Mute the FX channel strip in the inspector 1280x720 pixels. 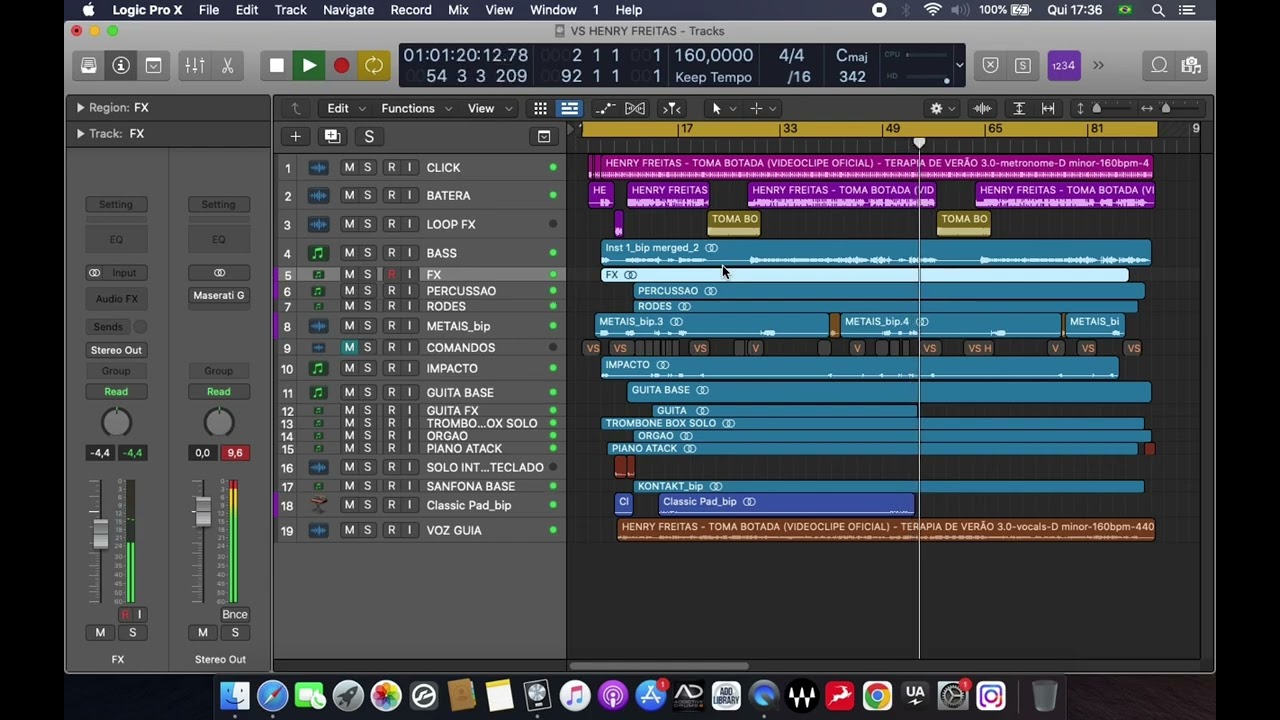(x=100, y=632)
